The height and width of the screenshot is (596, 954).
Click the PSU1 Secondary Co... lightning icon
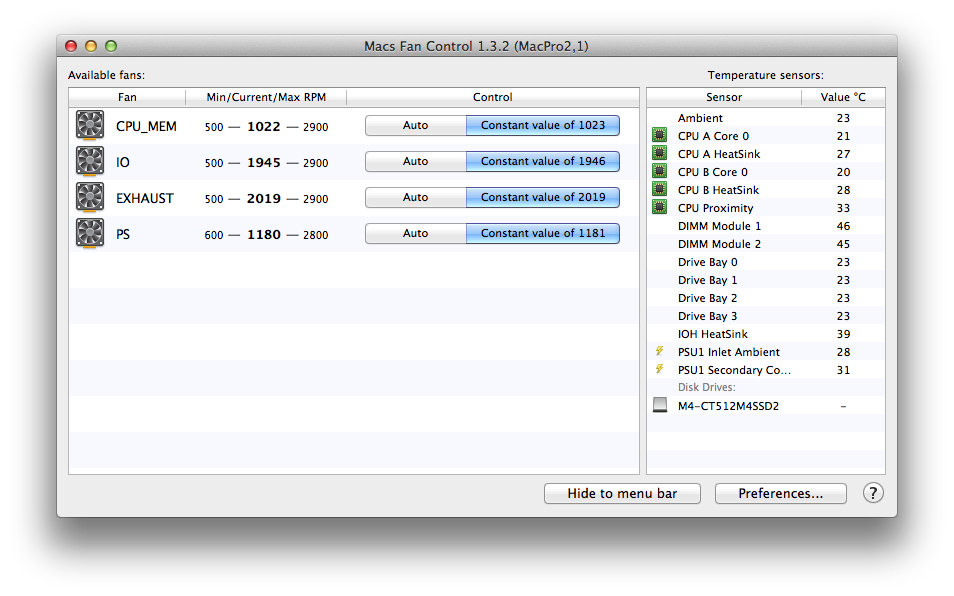click(x=660, y=369)
